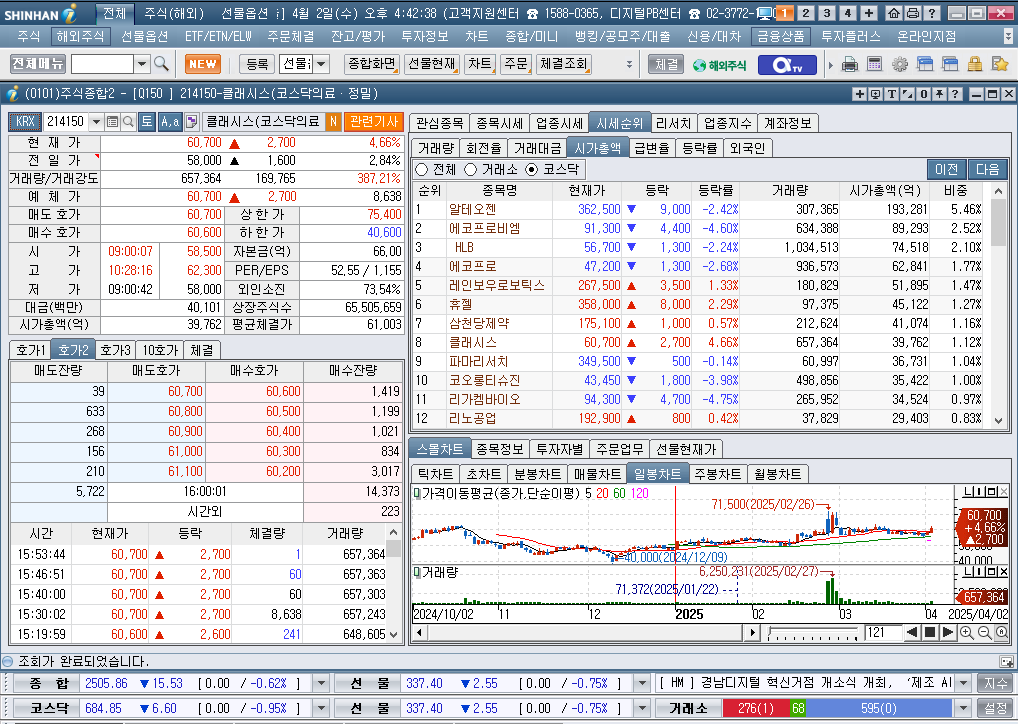Click 알테오젠 in ranking list

click(x=472, y=209)
